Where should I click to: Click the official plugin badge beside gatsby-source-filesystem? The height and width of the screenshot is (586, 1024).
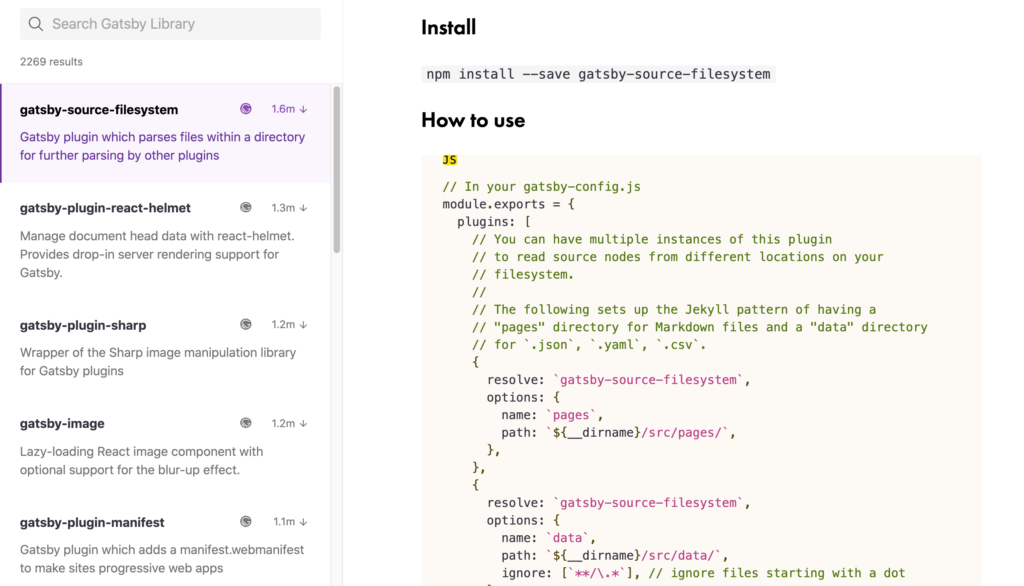tap(246, 109)
